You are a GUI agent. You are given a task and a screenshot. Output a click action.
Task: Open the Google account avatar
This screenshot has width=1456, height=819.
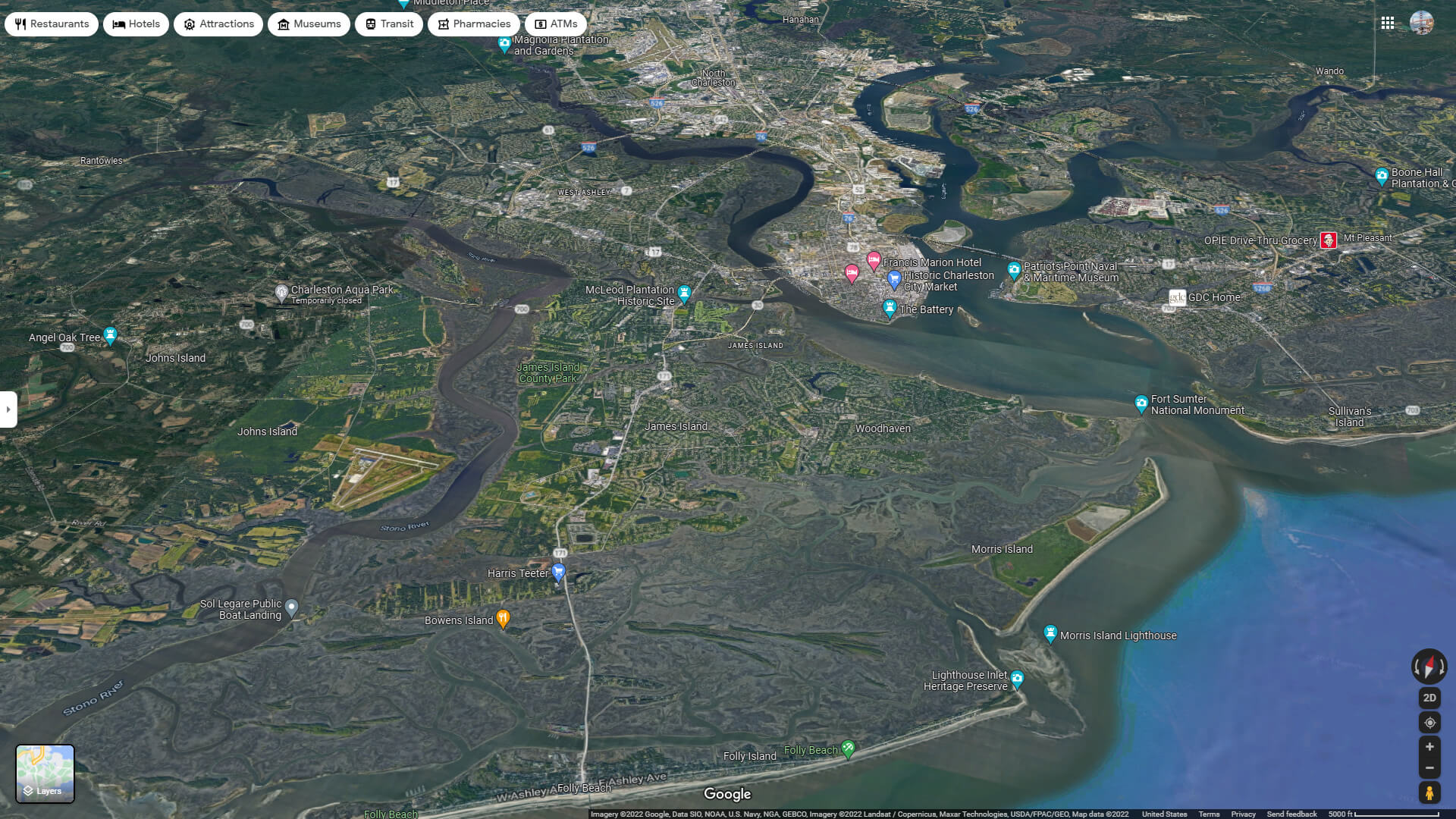(x=1421, y=23)
